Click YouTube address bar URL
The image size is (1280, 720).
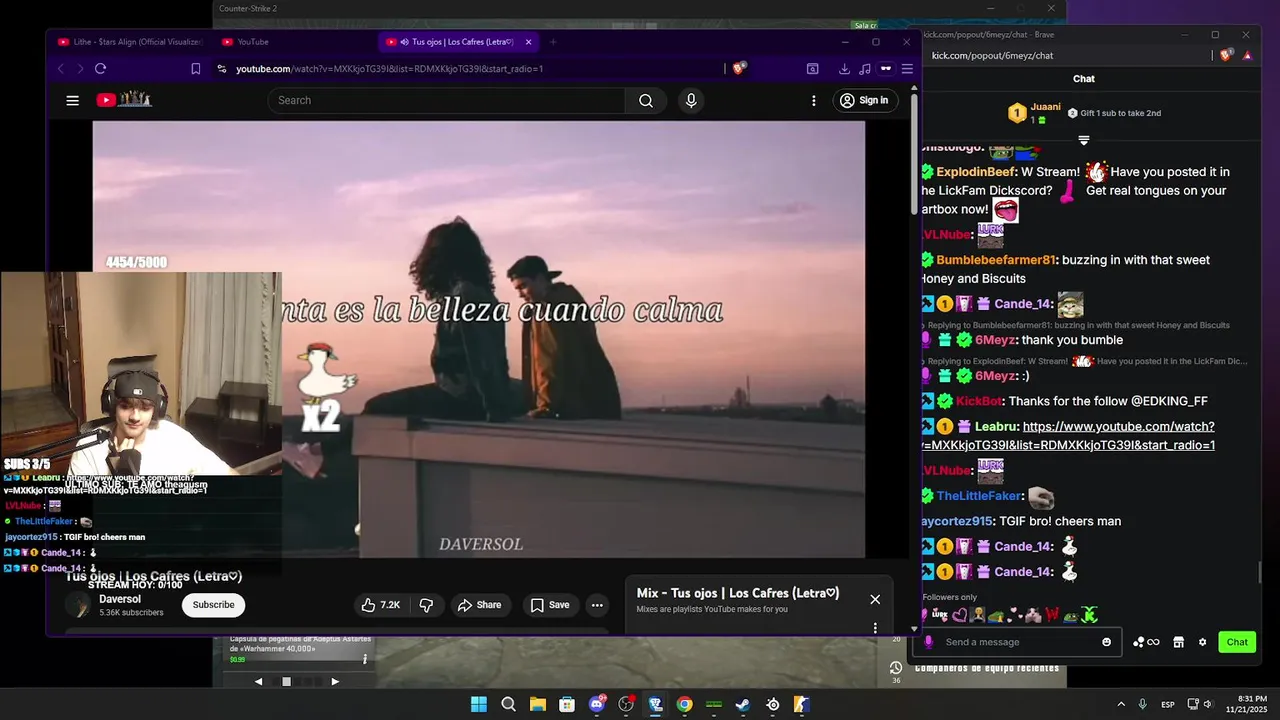coord(390,69)
